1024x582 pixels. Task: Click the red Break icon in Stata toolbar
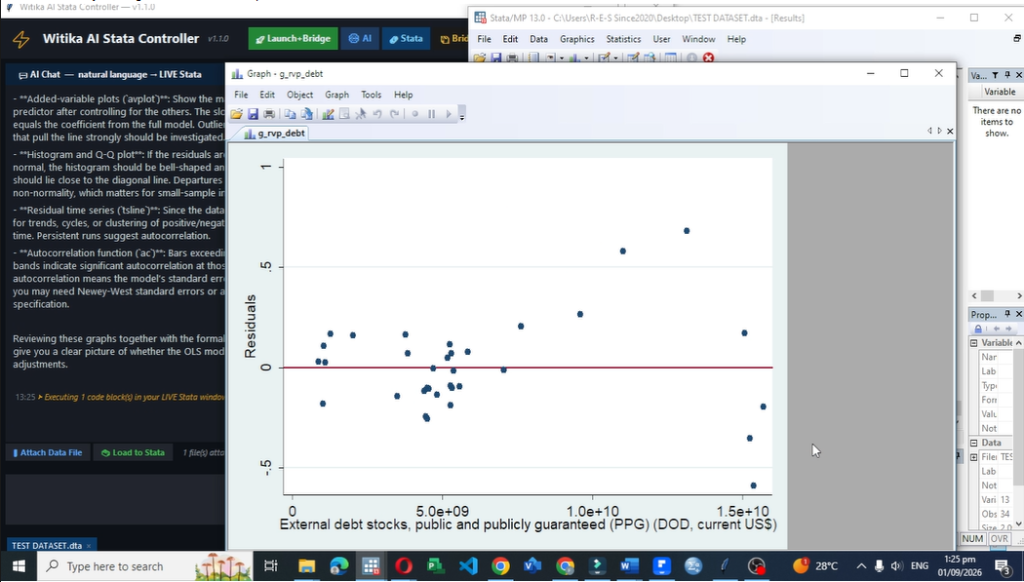point(708,57)
